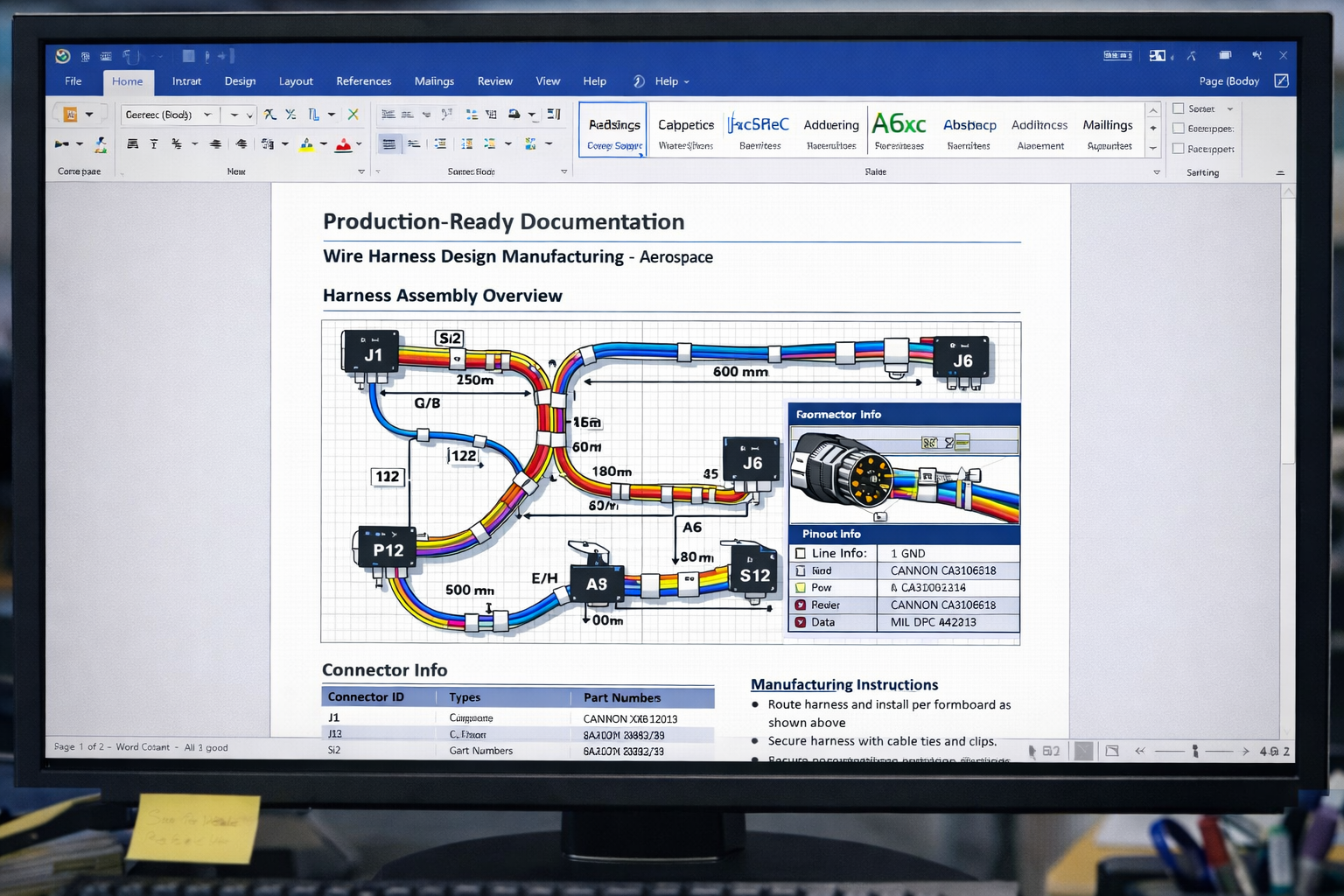1344x896 pixels.
Task: Toggle the 'Eoeerppes' checkbox
Action: click(1178, 129)
